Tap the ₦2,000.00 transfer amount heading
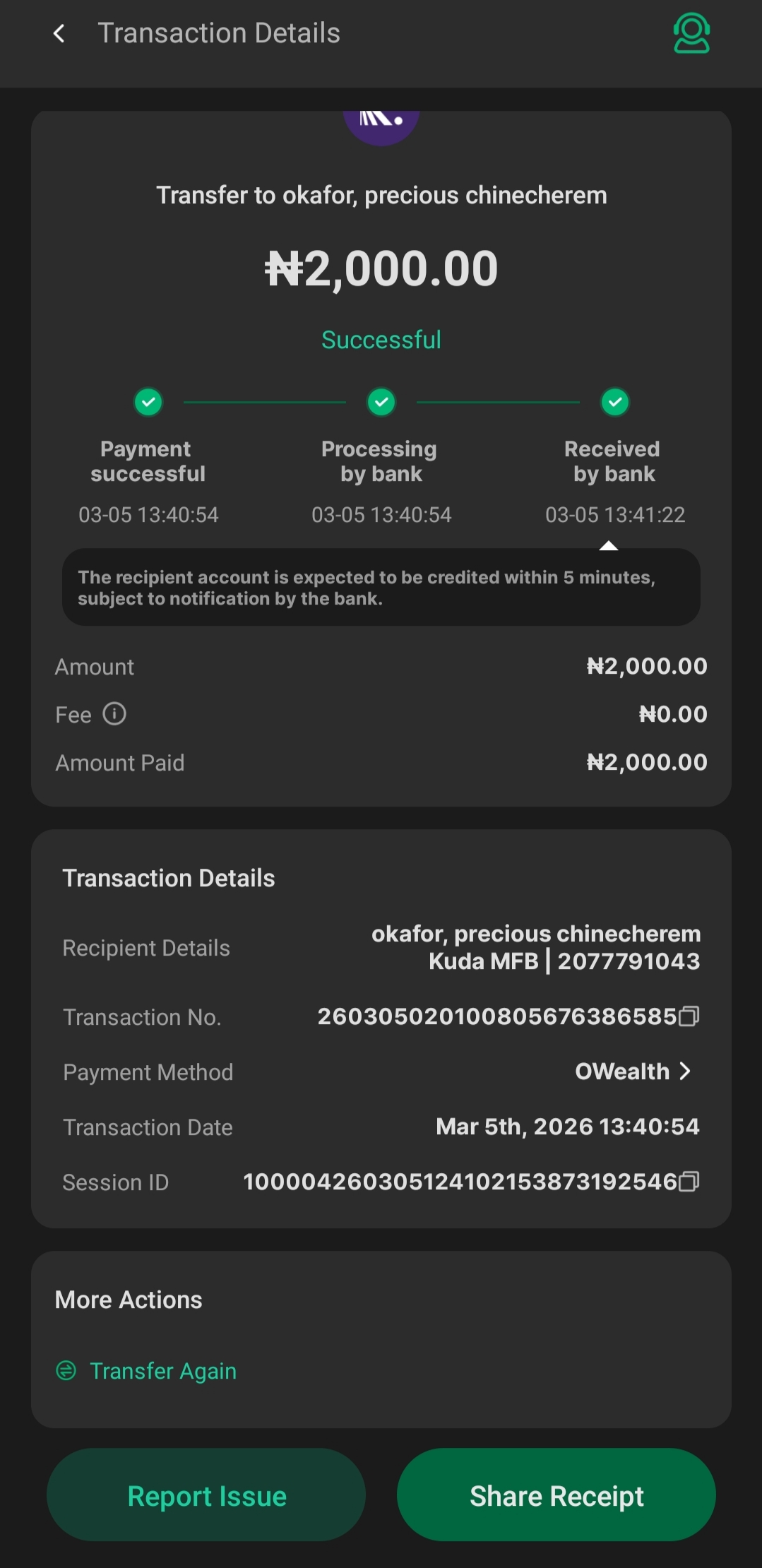Screen dimensions: 762x1568 click(x=381, y=269)
